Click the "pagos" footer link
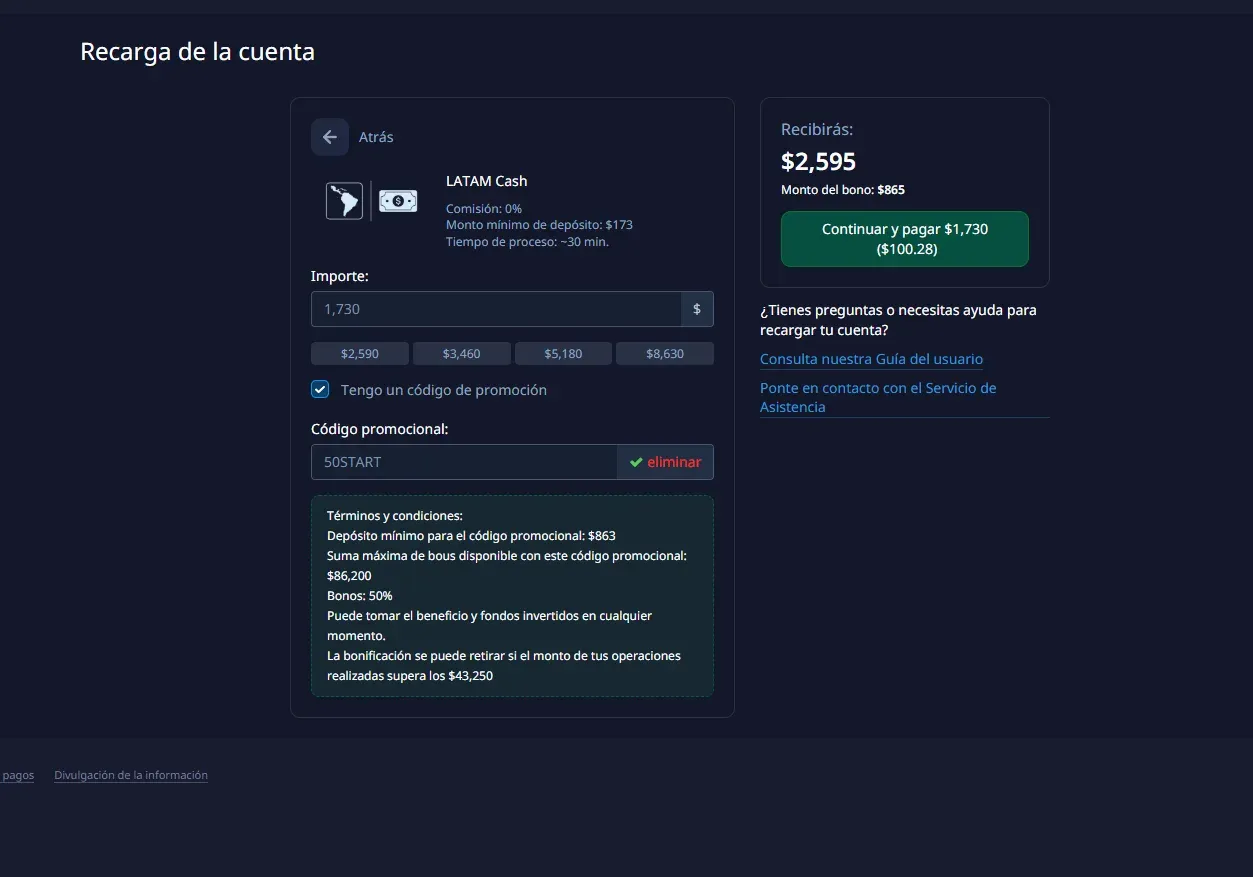This screenshot has width=1253, height=877. [x=17, y=775]
